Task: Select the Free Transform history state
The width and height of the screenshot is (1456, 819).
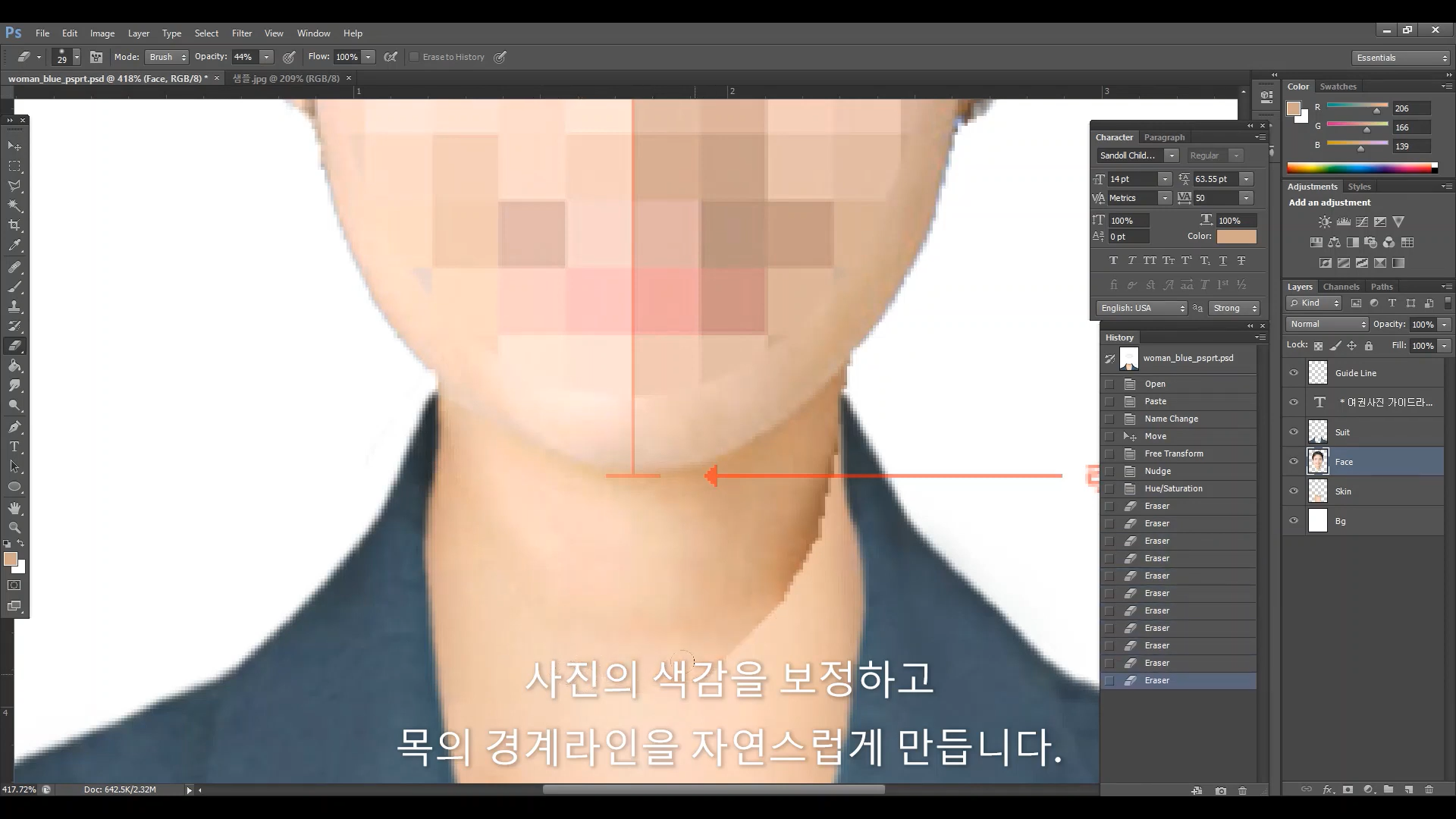Action: 1173,453
